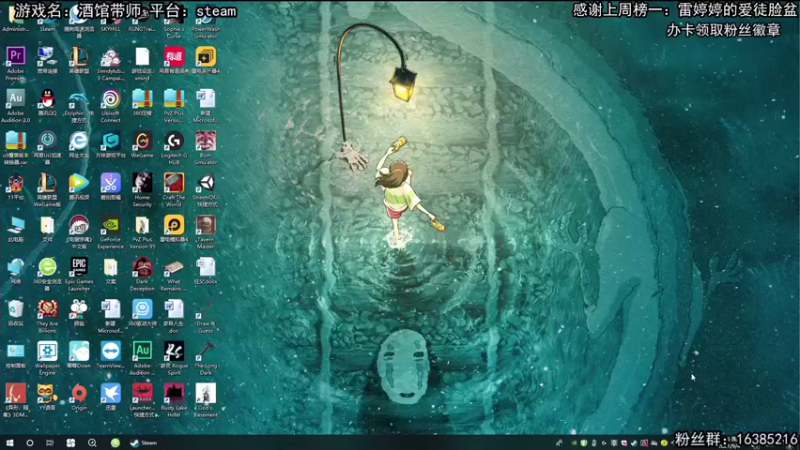Open the What Remains shortcut
Image resolution: width=800 pixels, height=450 pixels.
tap(174, 267)
